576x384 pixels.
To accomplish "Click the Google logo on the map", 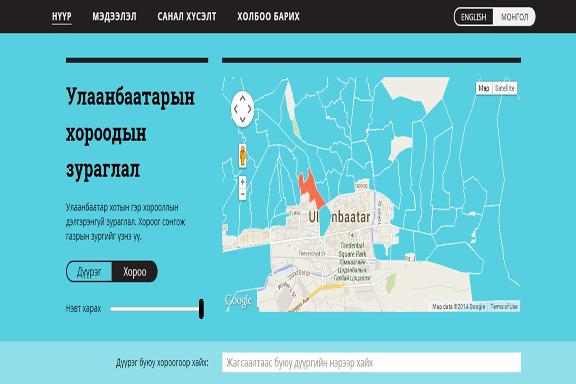I will pyautogui.click(x=238, y=301).
